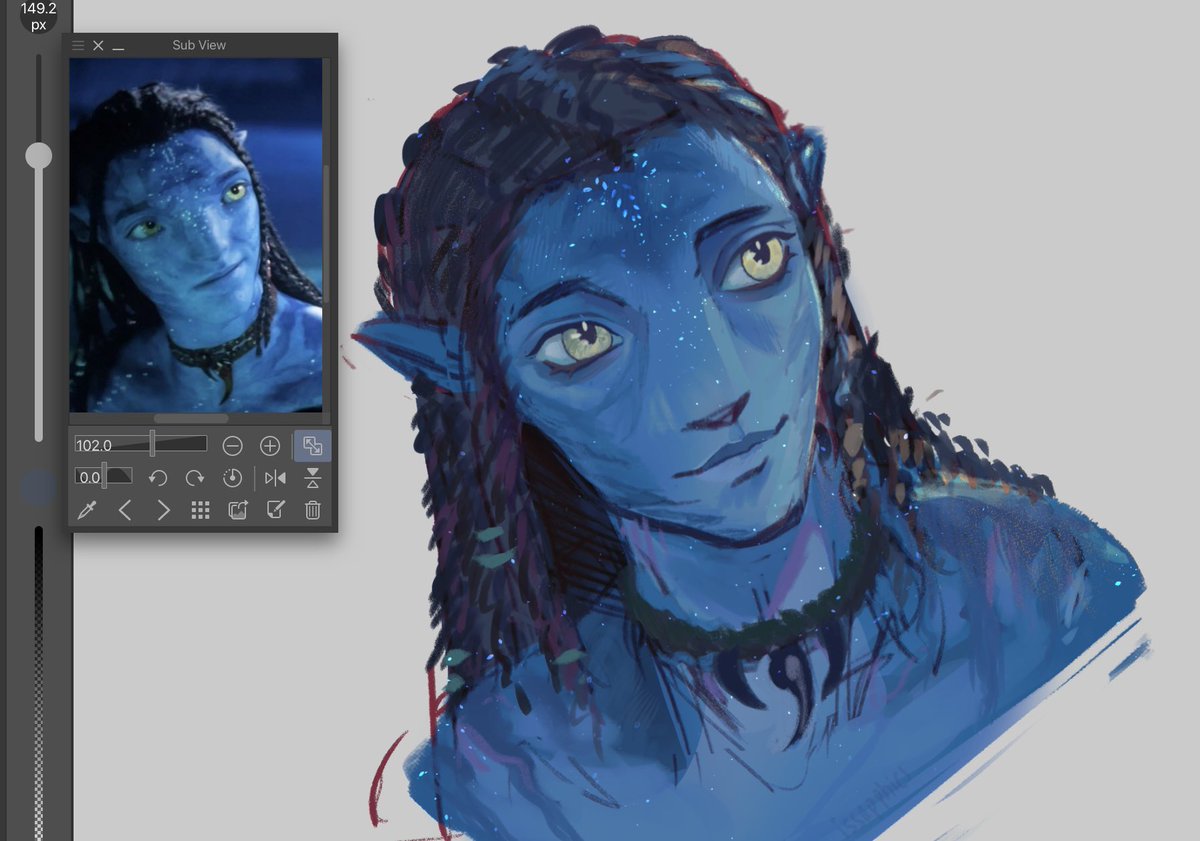Open the Sub View image grid list
The image size is (1200, 841).
coord(200,510)
